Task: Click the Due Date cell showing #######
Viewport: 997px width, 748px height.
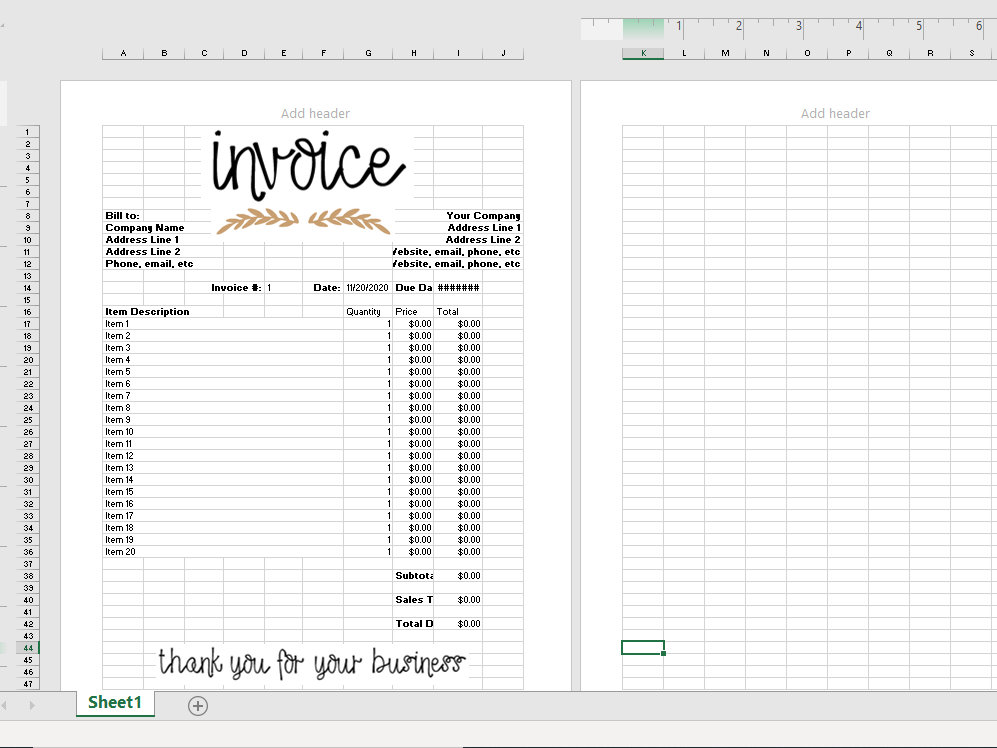Action: [x=457, y=287]
